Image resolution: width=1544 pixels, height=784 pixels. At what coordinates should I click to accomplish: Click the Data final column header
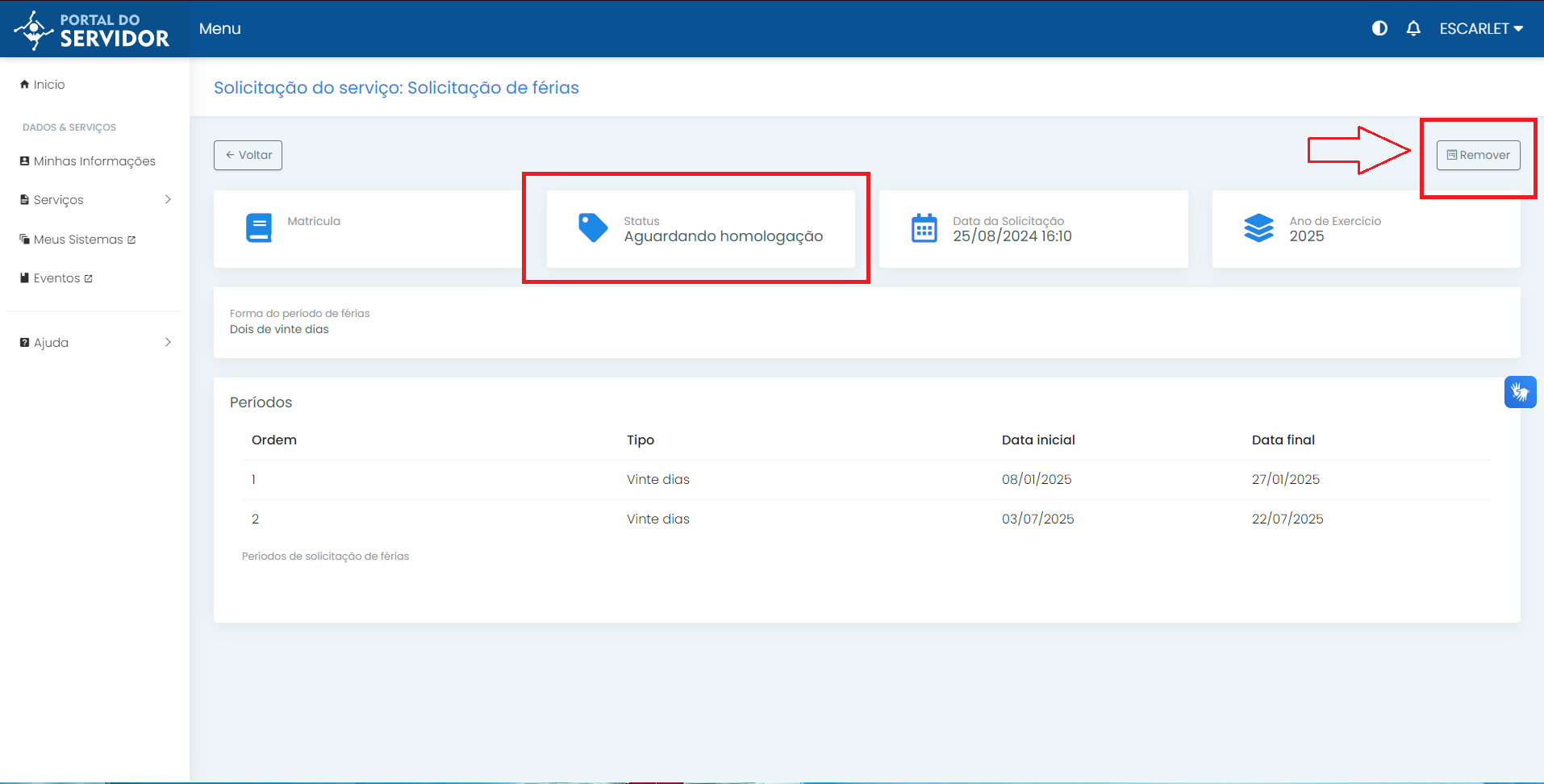point(1283,440)
